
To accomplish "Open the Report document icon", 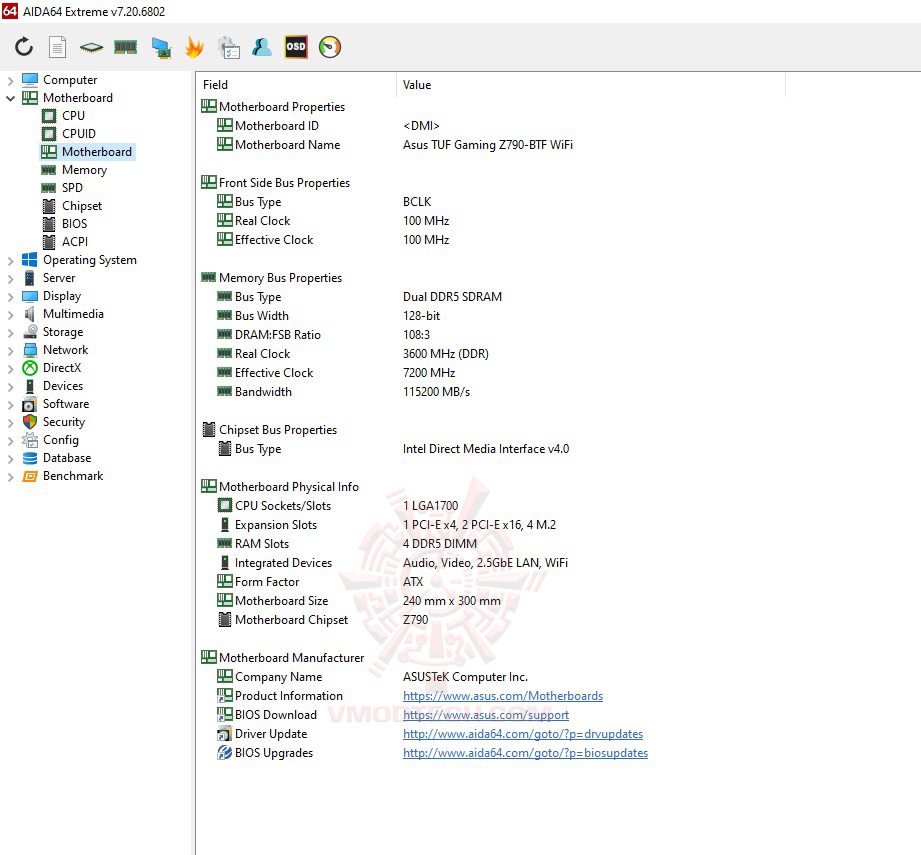I will [x=57, y=47].
